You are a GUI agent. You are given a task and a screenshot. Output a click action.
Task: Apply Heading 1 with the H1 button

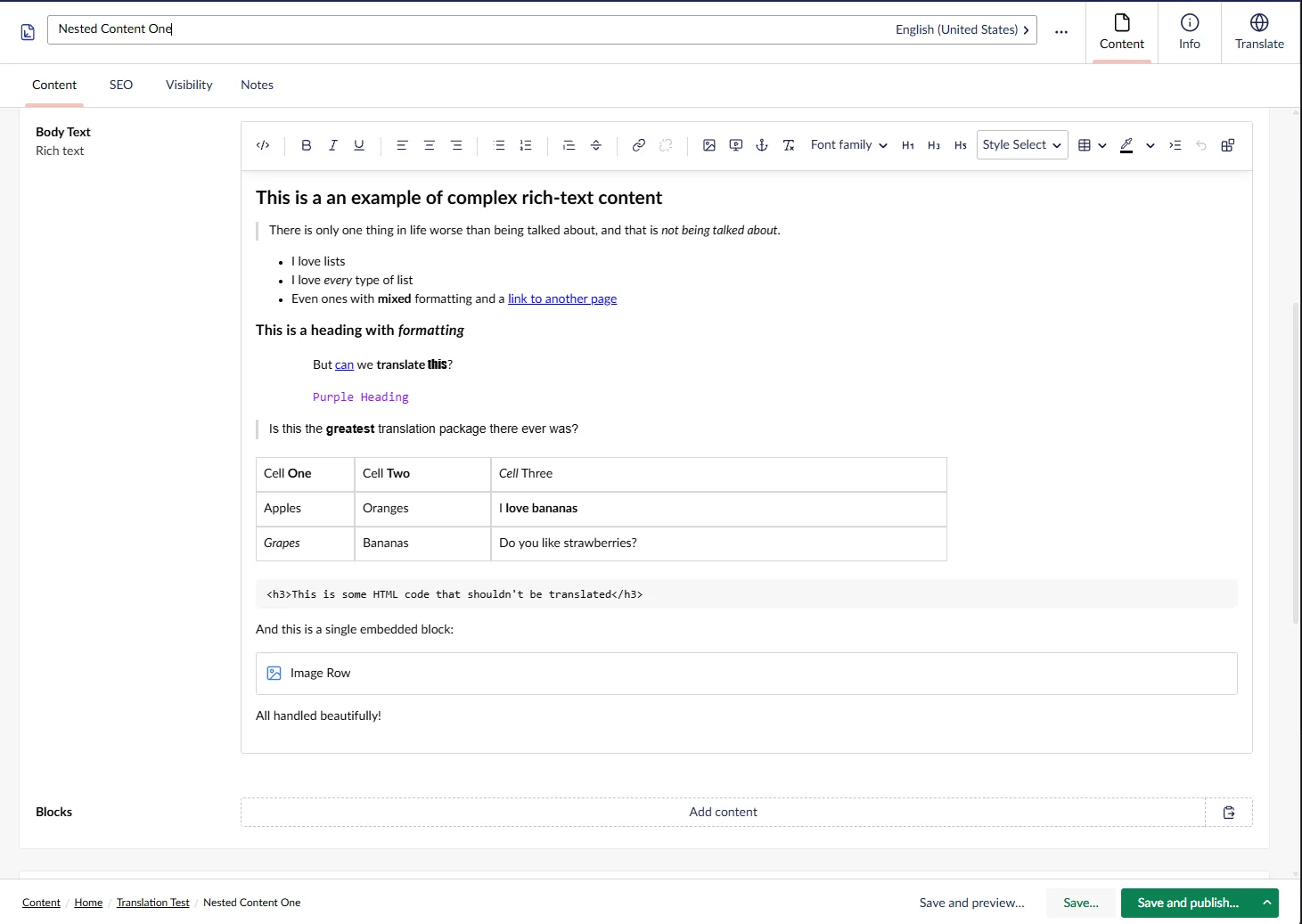click(908, 145)
